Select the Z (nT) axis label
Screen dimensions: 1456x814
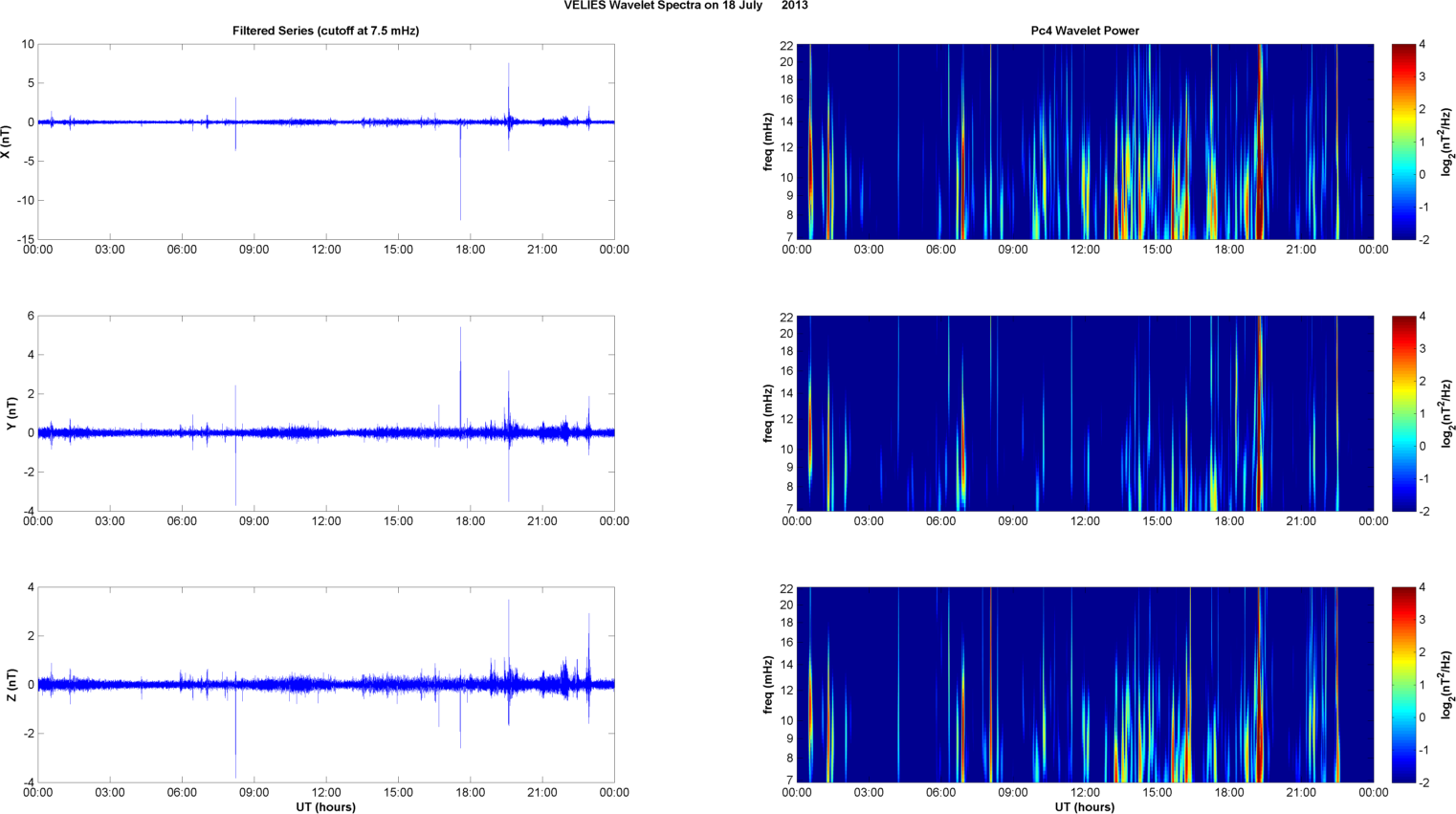pos(11,685)
